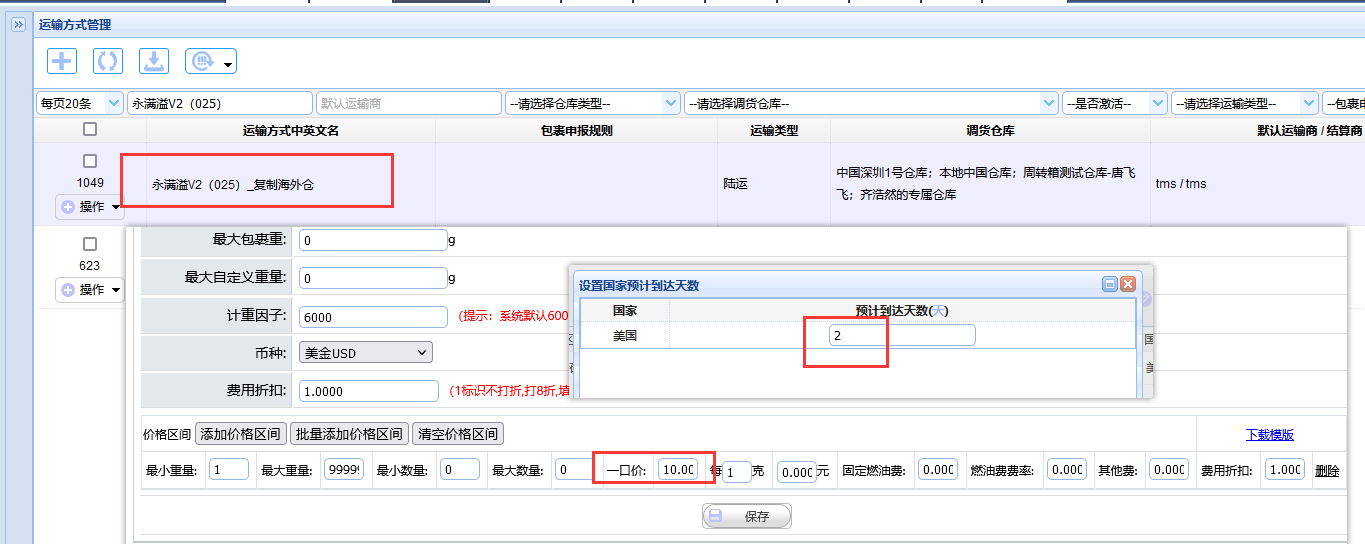Click the 保存 save button
Image resolution: width=1365 pixels, height=544 pixels.
(747, 516)
